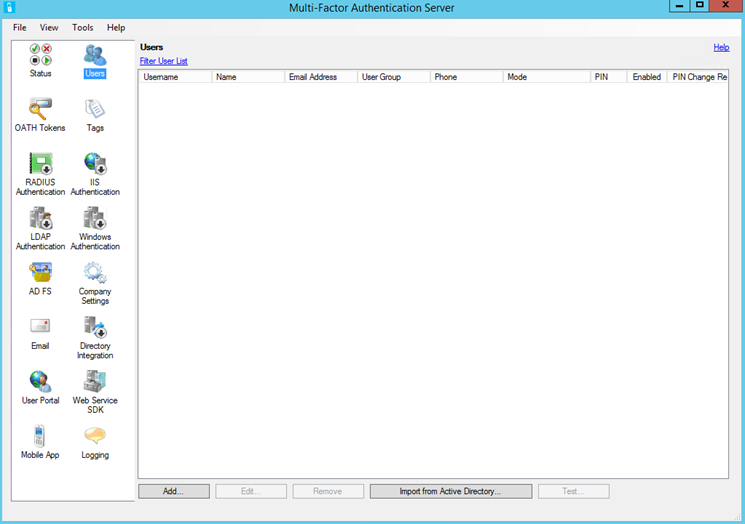Maximize the Multi-Factor Authentication Server window
Screen dimensions: 745x524
[x=699, y=6]
